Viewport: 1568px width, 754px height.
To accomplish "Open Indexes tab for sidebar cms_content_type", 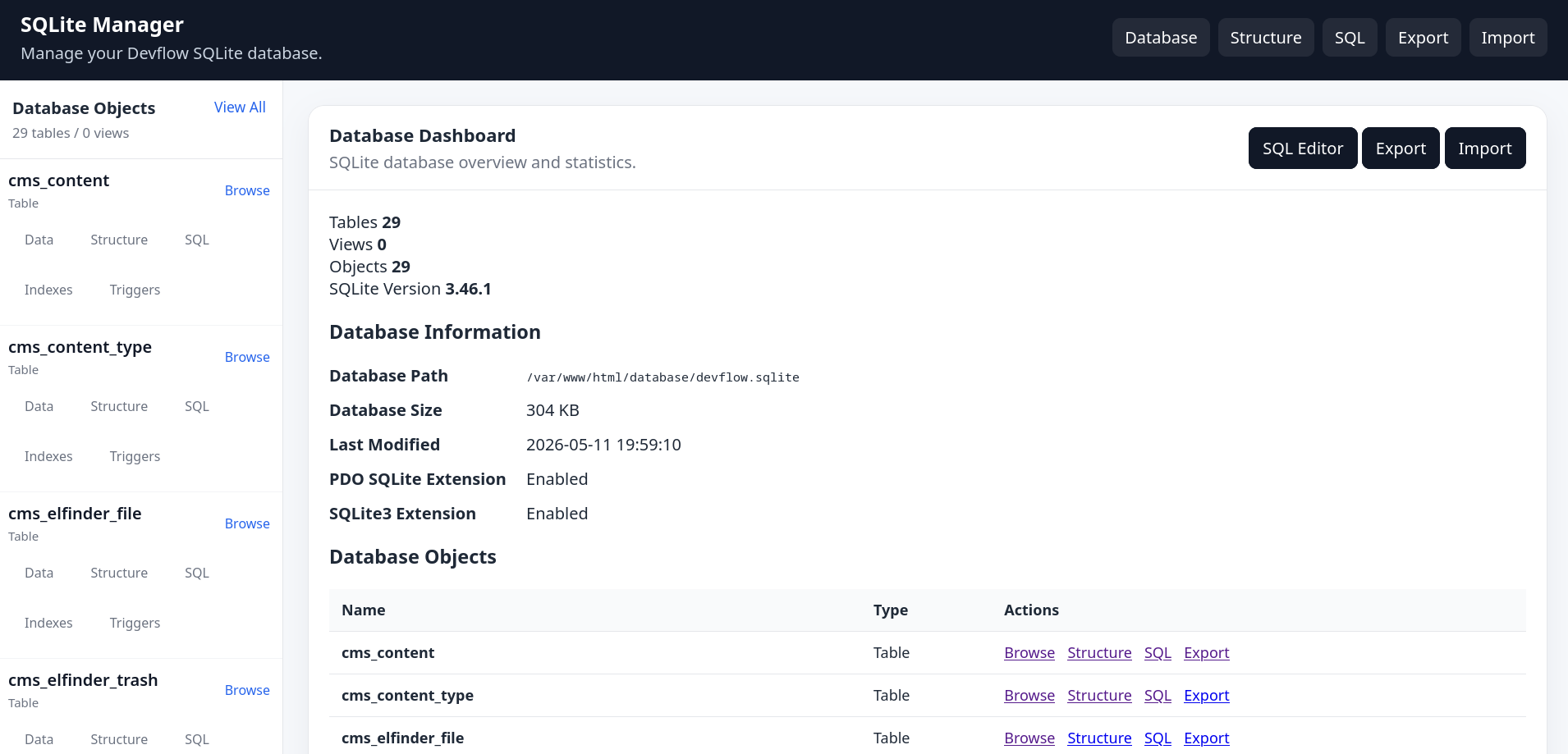I will (x=48, y=456).
